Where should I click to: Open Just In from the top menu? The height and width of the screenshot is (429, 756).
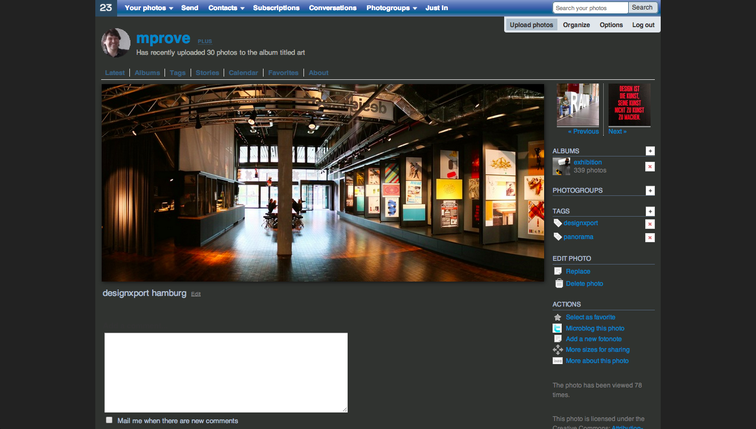(436, 8)
